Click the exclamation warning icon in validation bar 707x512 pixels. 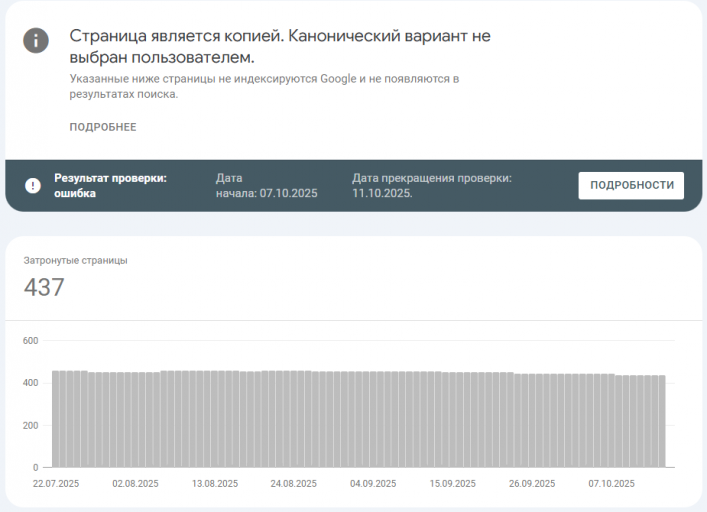tap(33, 185)
